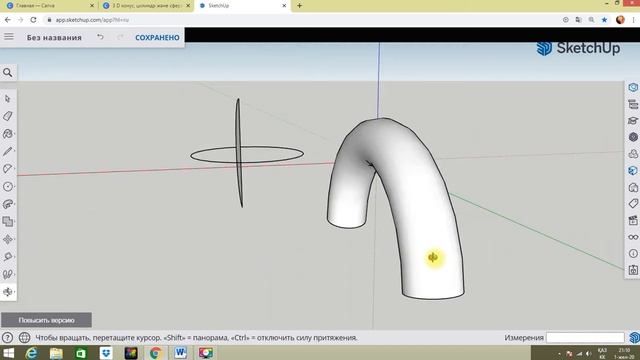Image resolution: width=640 pixels, height=360 pixels.
Task: Open the Chrome profile avatar
Action: tap(620, 20)
